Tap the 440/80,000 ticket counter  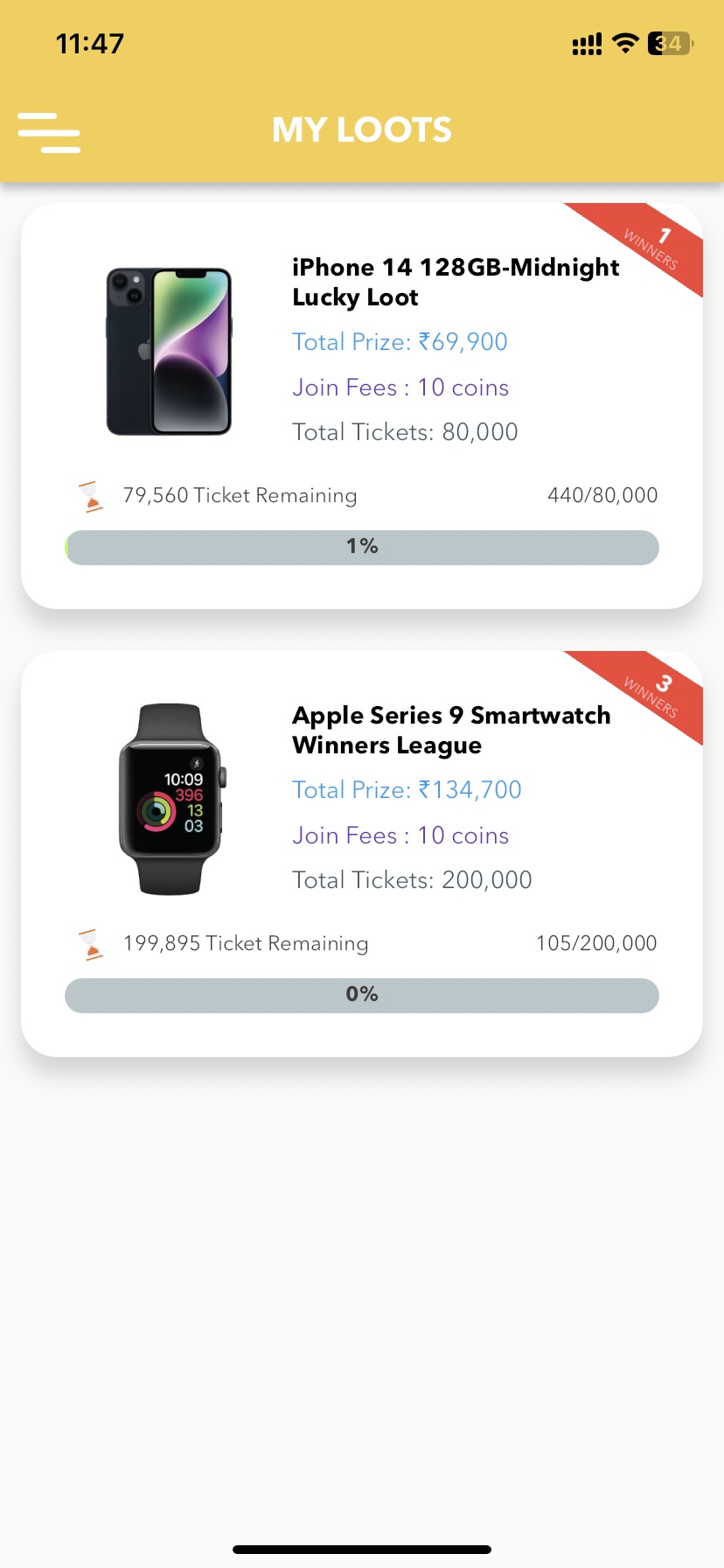602,495
